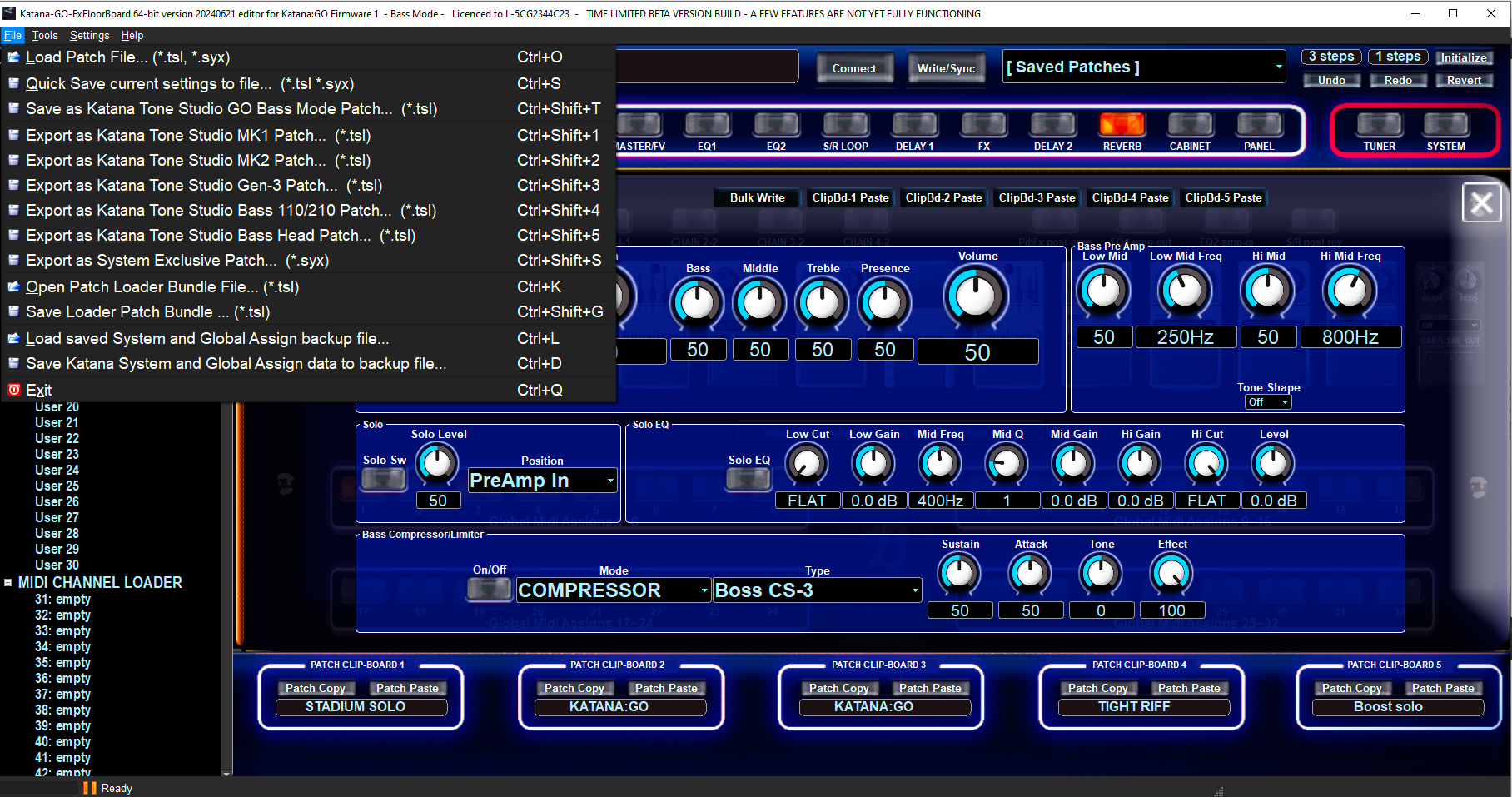Select Save Loader Patch Bundle
Screen dimensions: 1512x797
tap(308, 311)
